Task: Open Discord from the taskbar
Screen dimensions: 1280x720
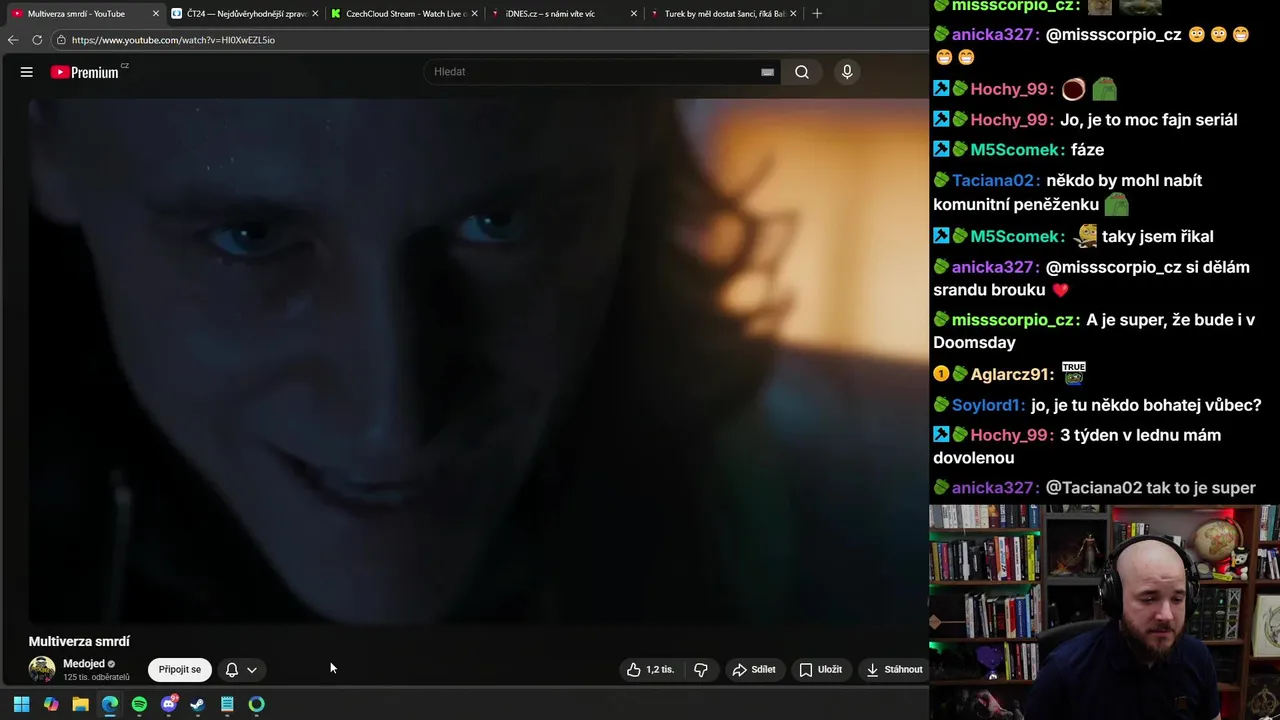Action: click(x=169, y=704)
